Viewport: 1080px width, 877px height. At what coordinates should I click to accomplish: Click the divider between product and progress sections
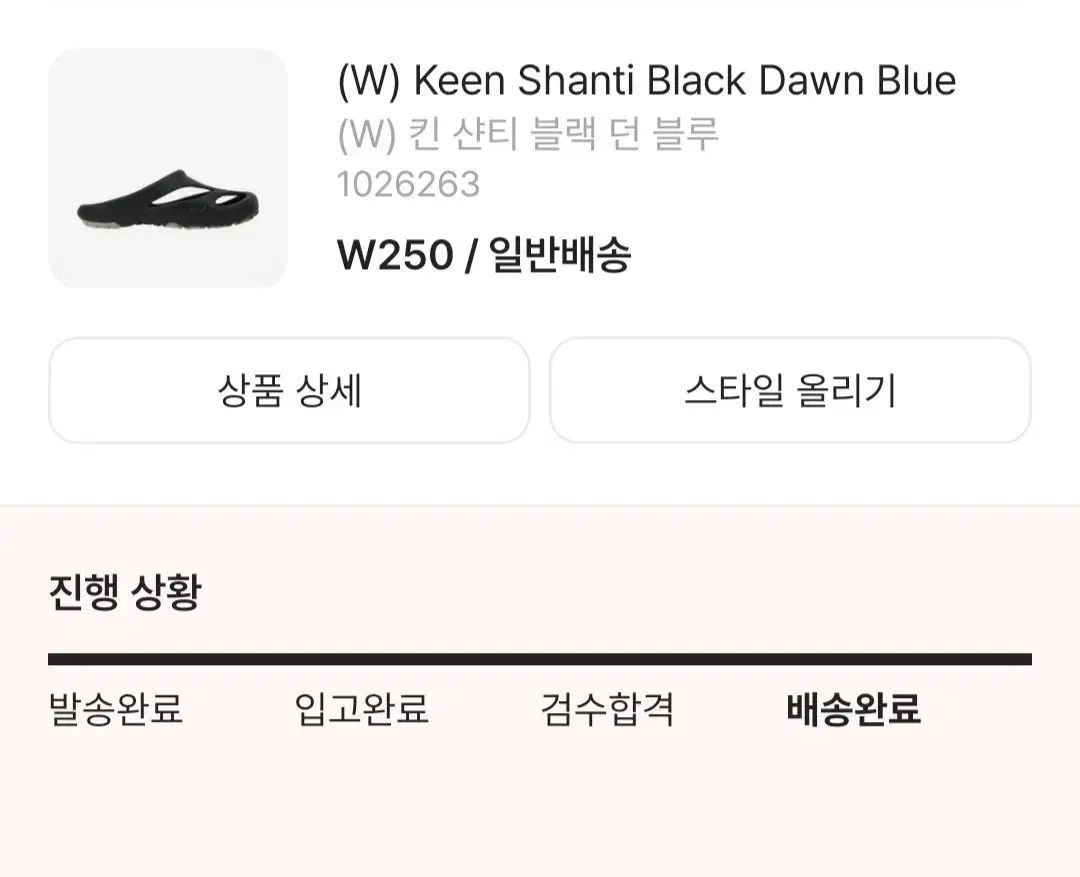540,506
